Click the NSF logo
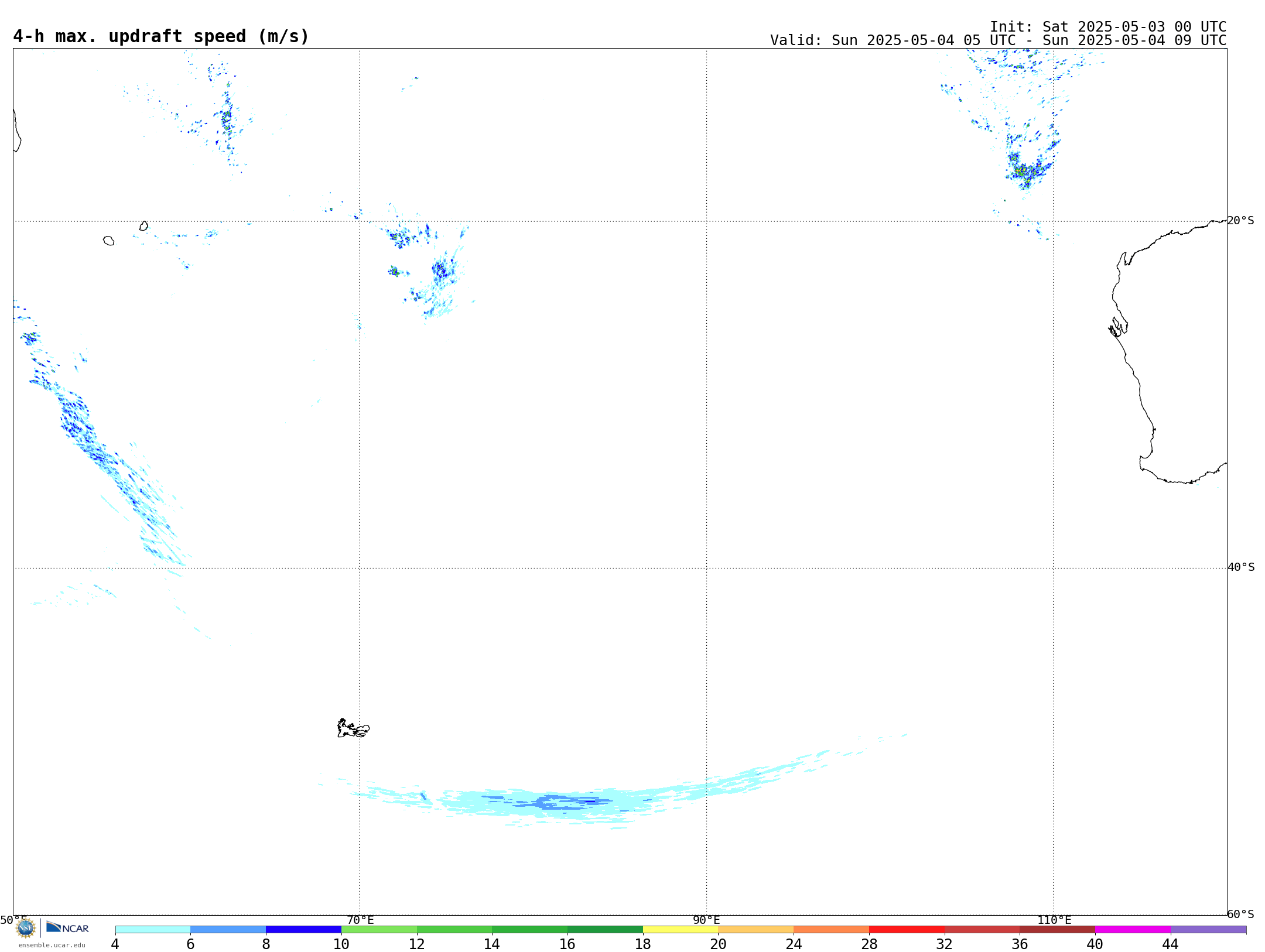1265x952 pixels. tap(26, 928)
